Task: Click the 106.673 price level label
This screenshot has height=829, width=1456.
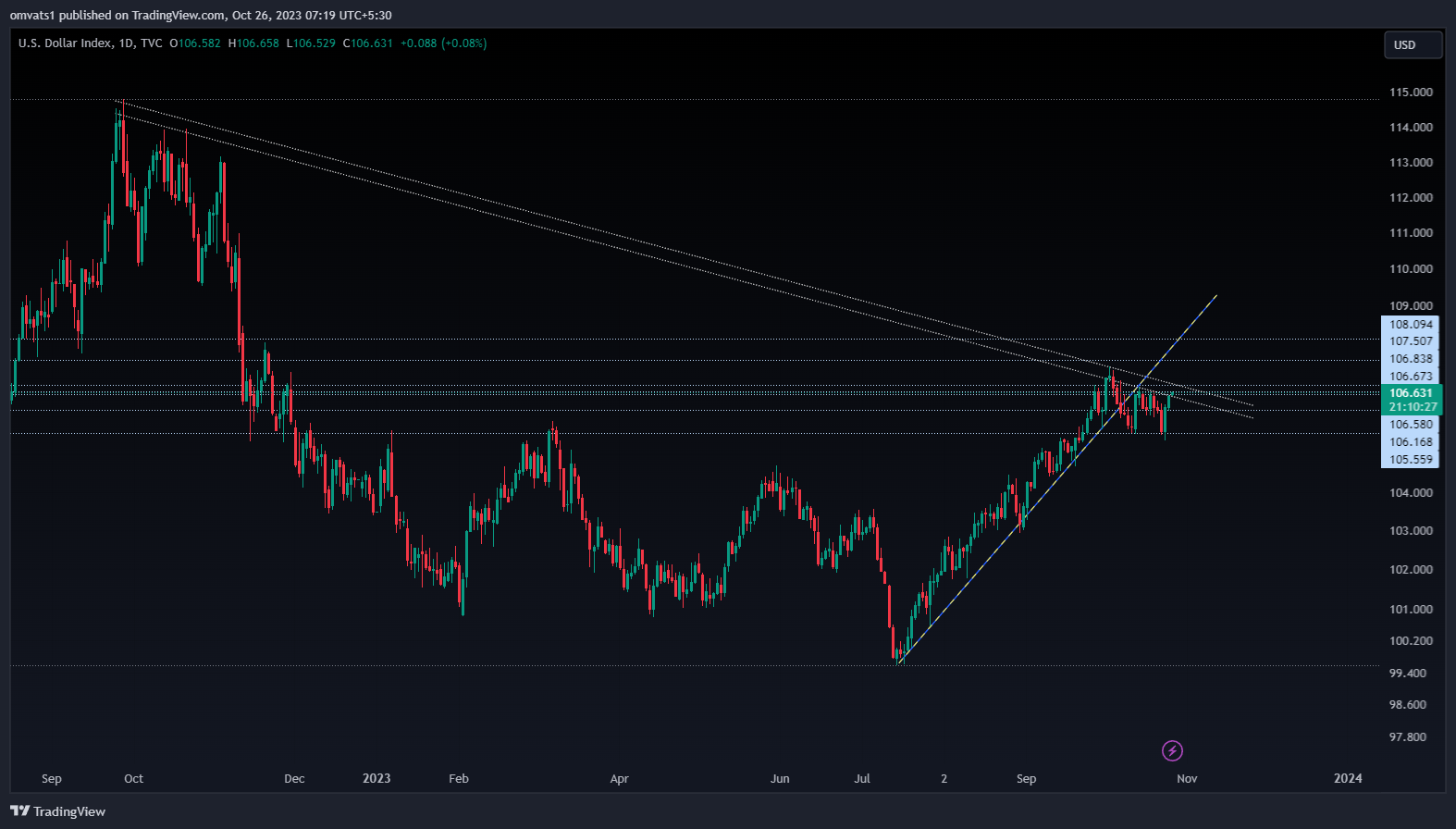Action: (1411, 377)
